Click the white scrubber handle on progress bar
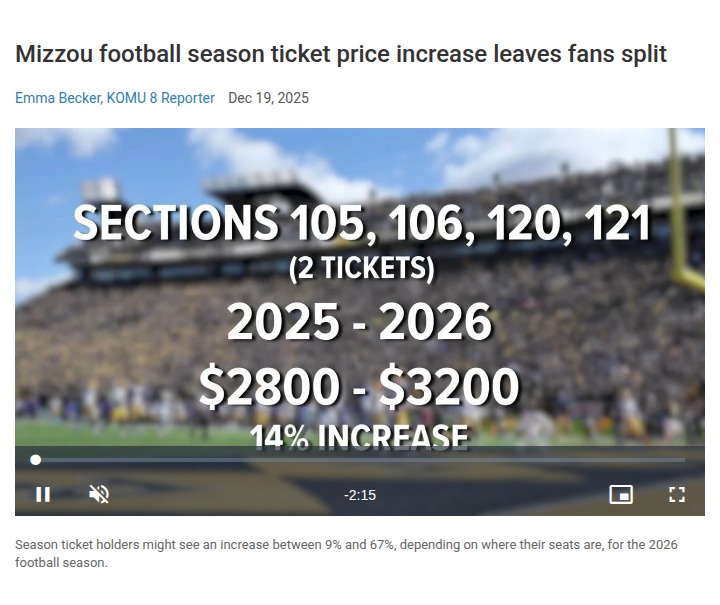This screenshot has height=605, width=720. tap(36, 460)
